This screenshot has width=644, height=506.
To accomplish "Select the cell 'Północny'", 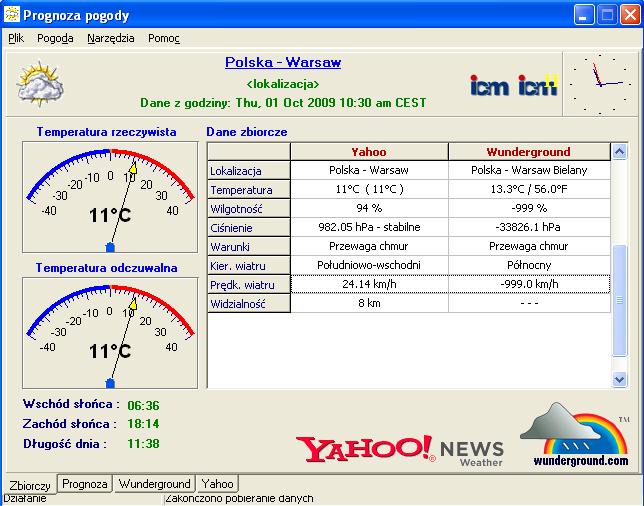I will click(x=529, y=265).
